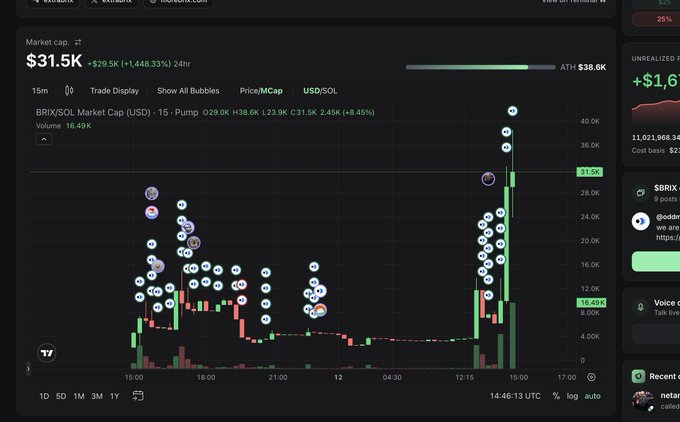Image resolution: width=680 pixels, height=422 pixels.
Task: Click the 21:00 time axis label
Action: pyautogui.click(x=278, y=377)
